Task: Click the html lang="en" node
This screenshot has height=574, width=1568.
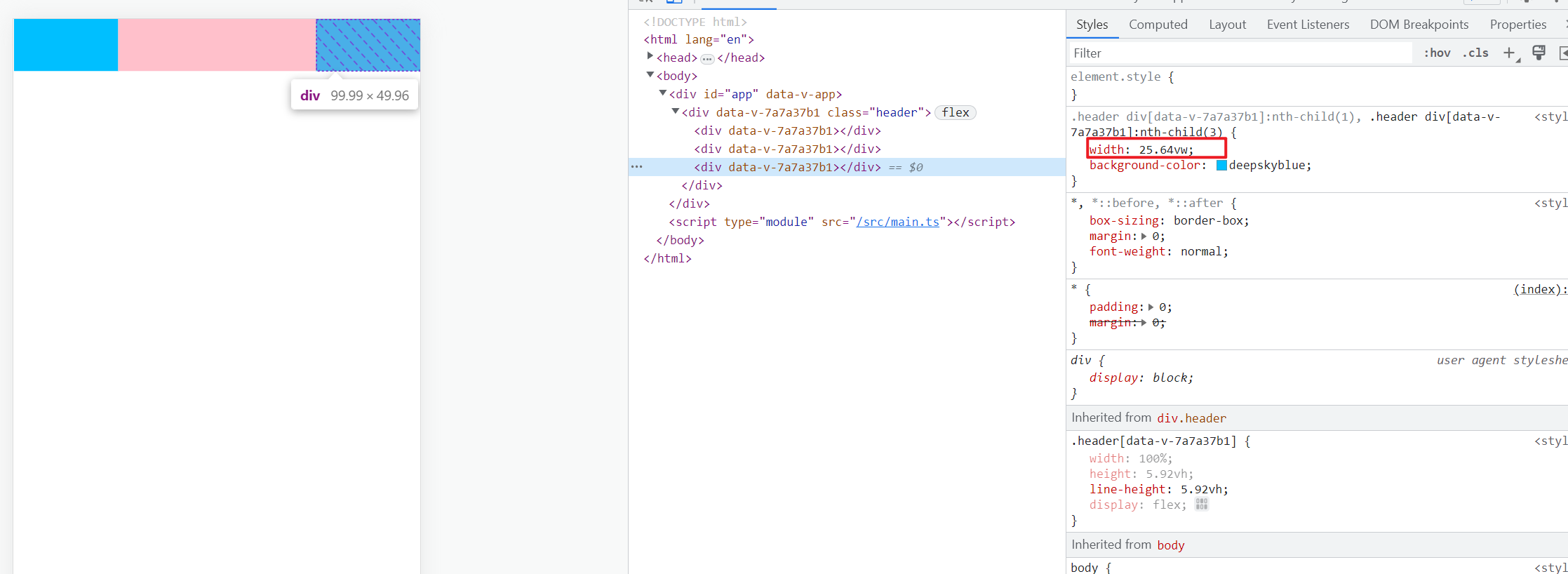Action: tap(699, 39)
